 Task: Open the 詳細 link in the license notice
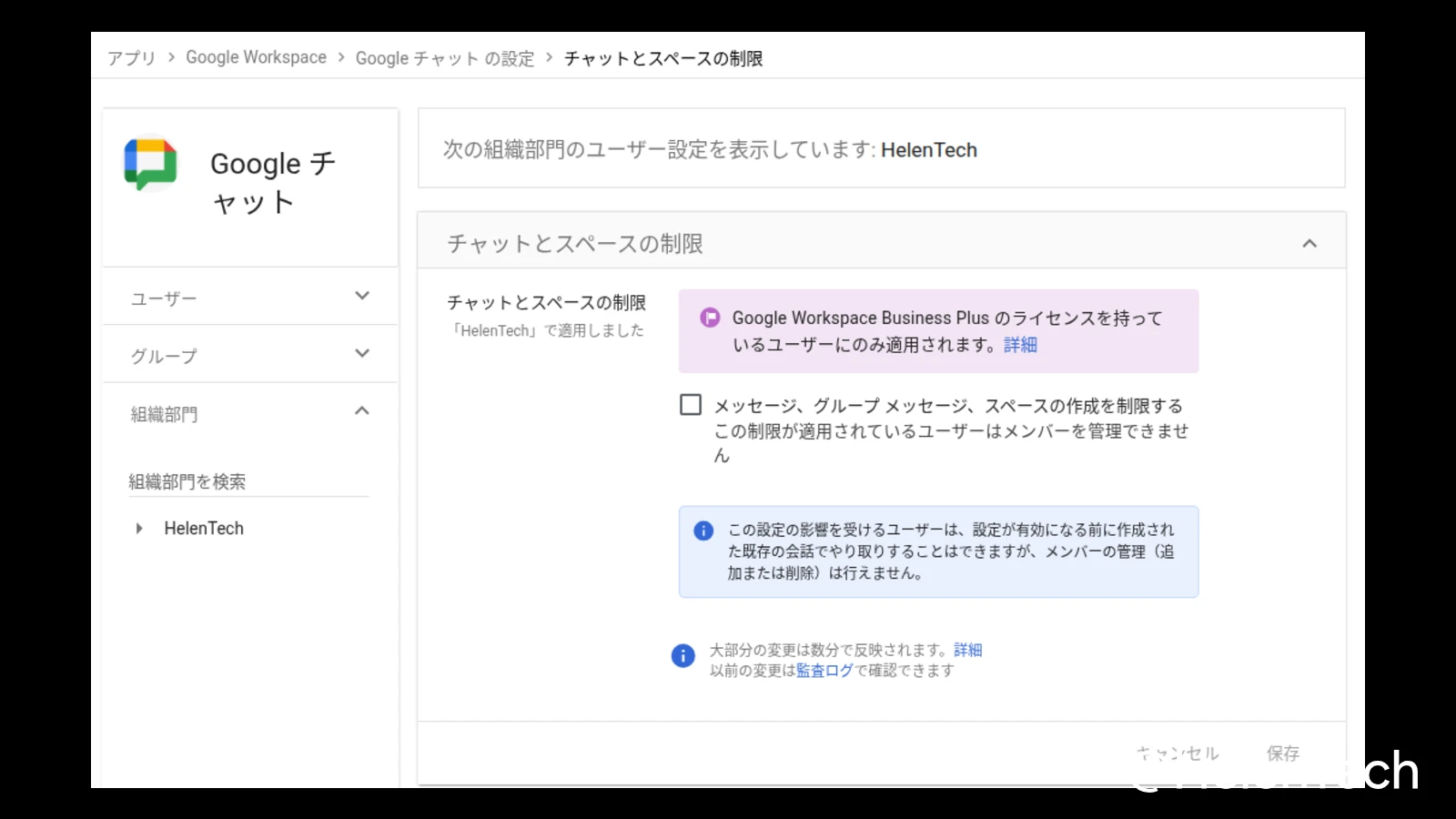click(x=1020, y=345)
